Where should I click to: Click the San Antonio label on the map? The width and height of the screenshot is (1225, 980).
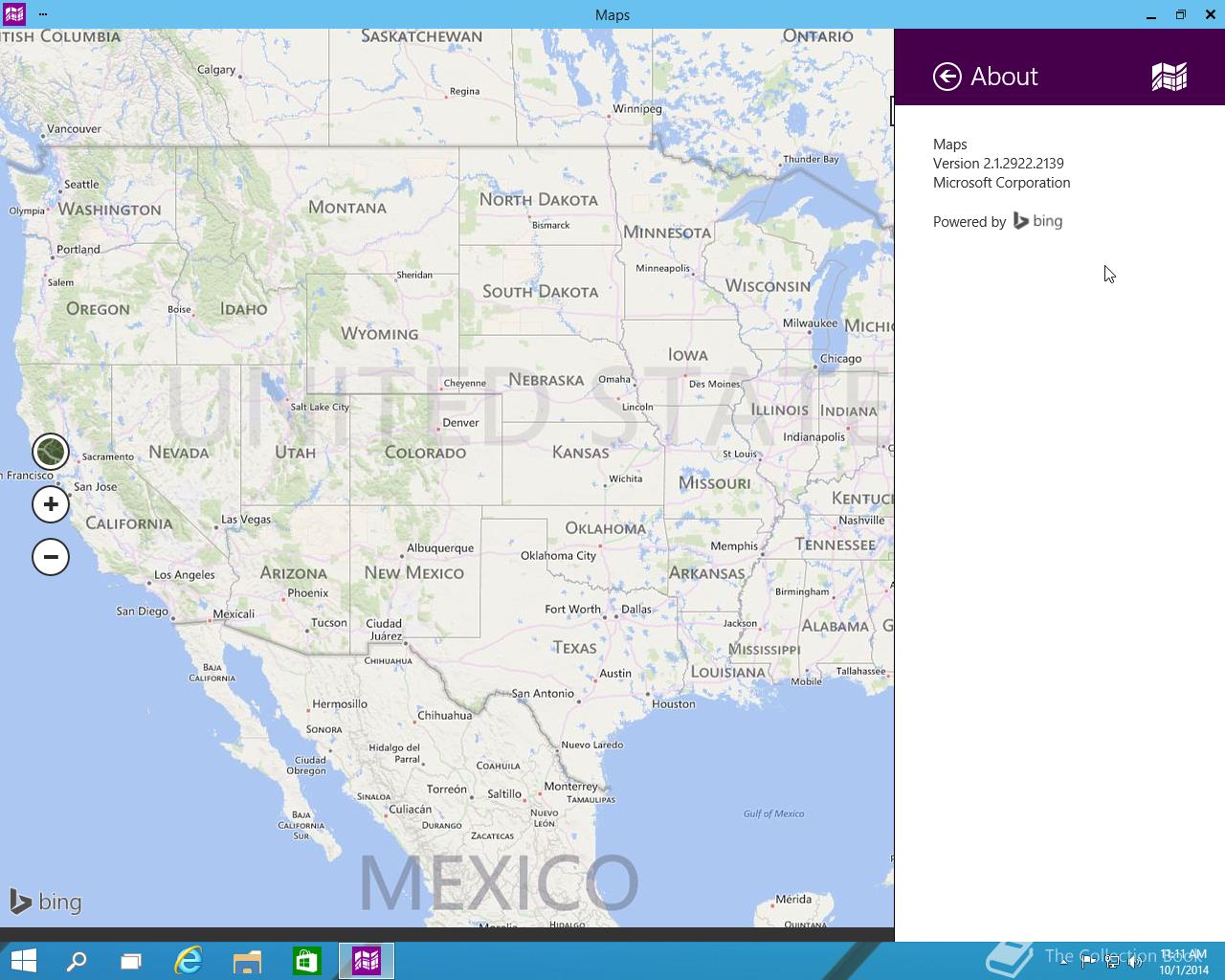(543, 694)
